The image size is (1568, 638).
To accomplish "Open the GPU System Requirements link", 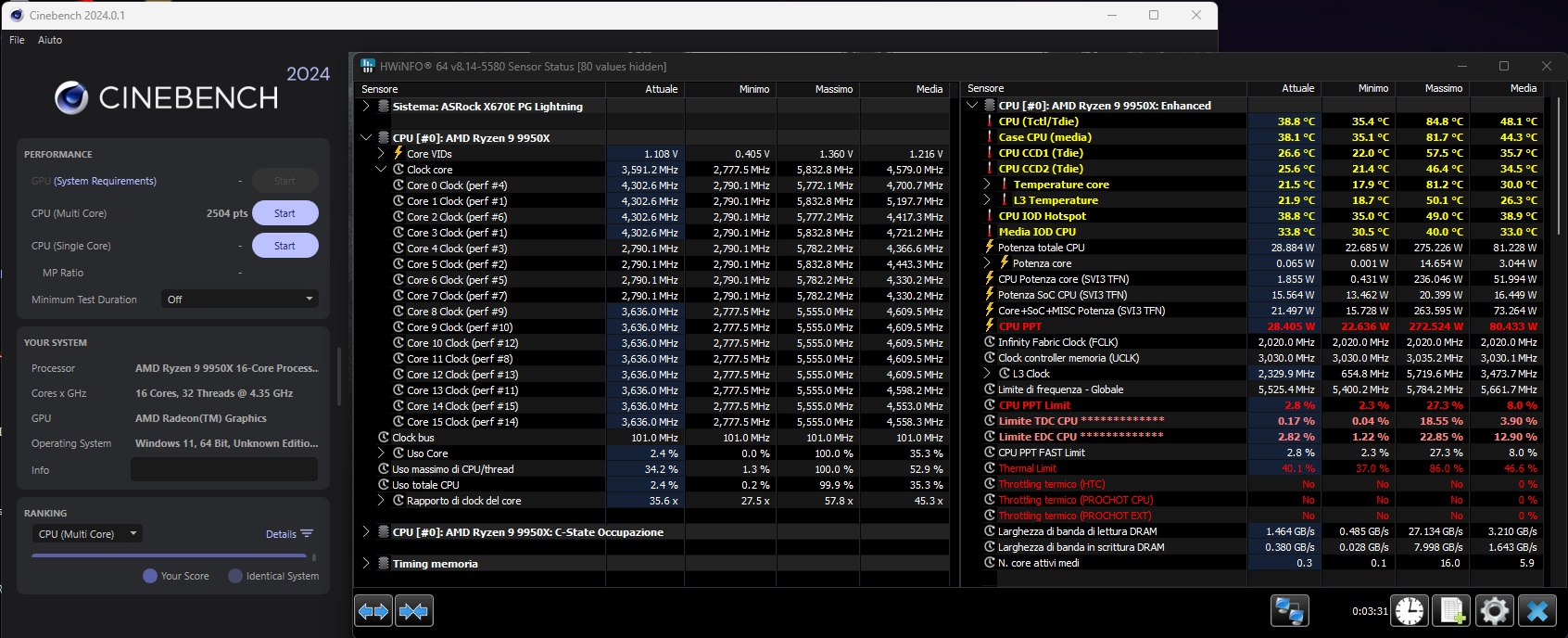I will pos(105,181).
